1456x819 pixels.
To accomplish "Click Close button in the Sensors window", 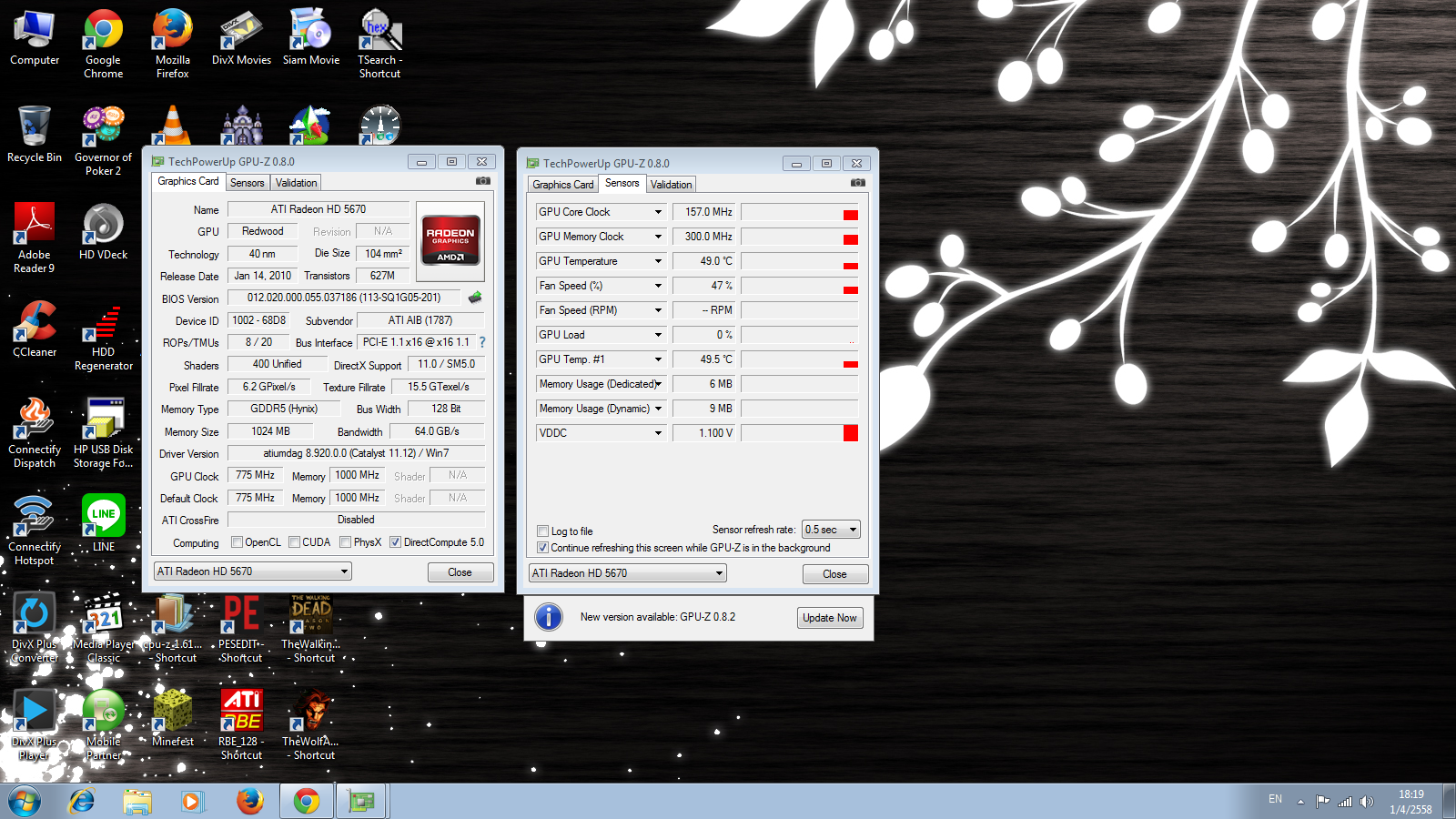I will click(835, 574).
